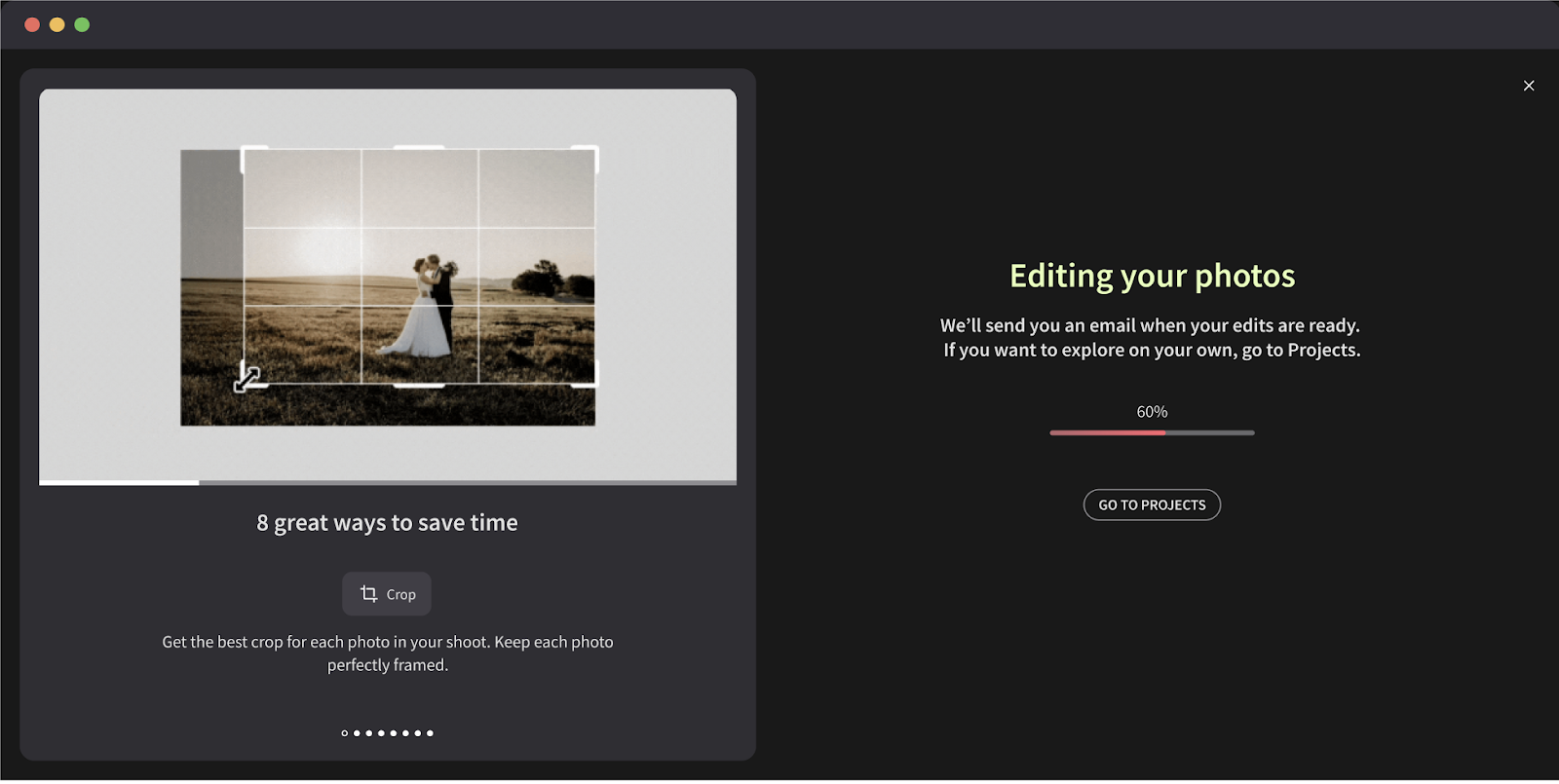The width and height of the screenshot is (1559, 784).
Task: Click the "Editing your photos" heading
Action: coord(1152,277)
